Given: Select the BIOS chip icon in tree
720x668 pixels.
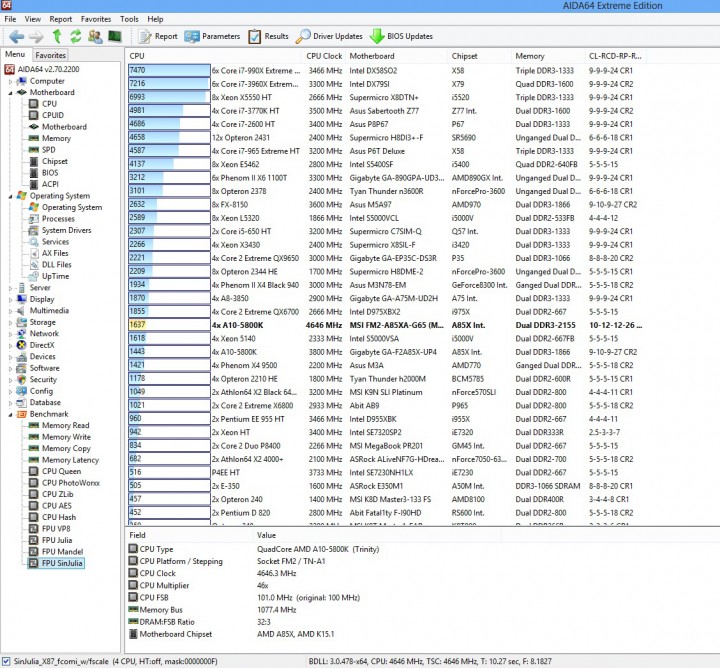Looking at the screenshot, I should click(x=34, y=173).
